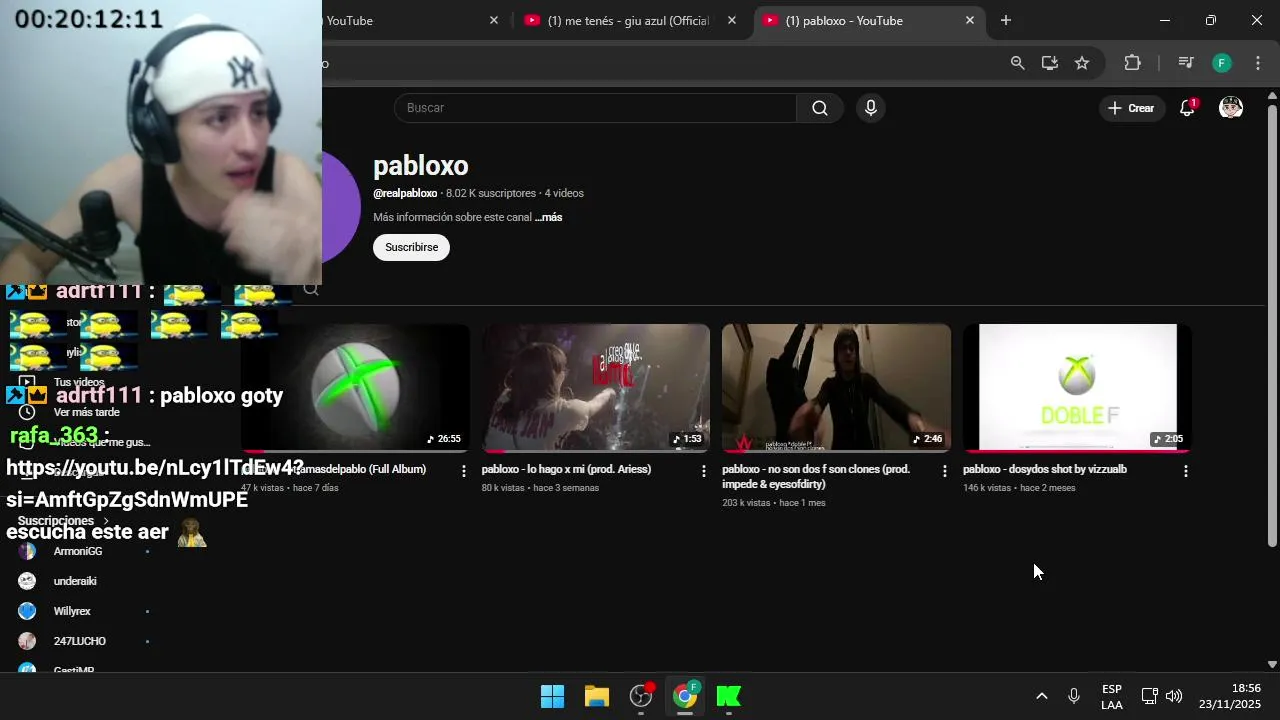Click the install app icon in the address bar
The height and width of the screenshot is (720, 1280).
1049,63
